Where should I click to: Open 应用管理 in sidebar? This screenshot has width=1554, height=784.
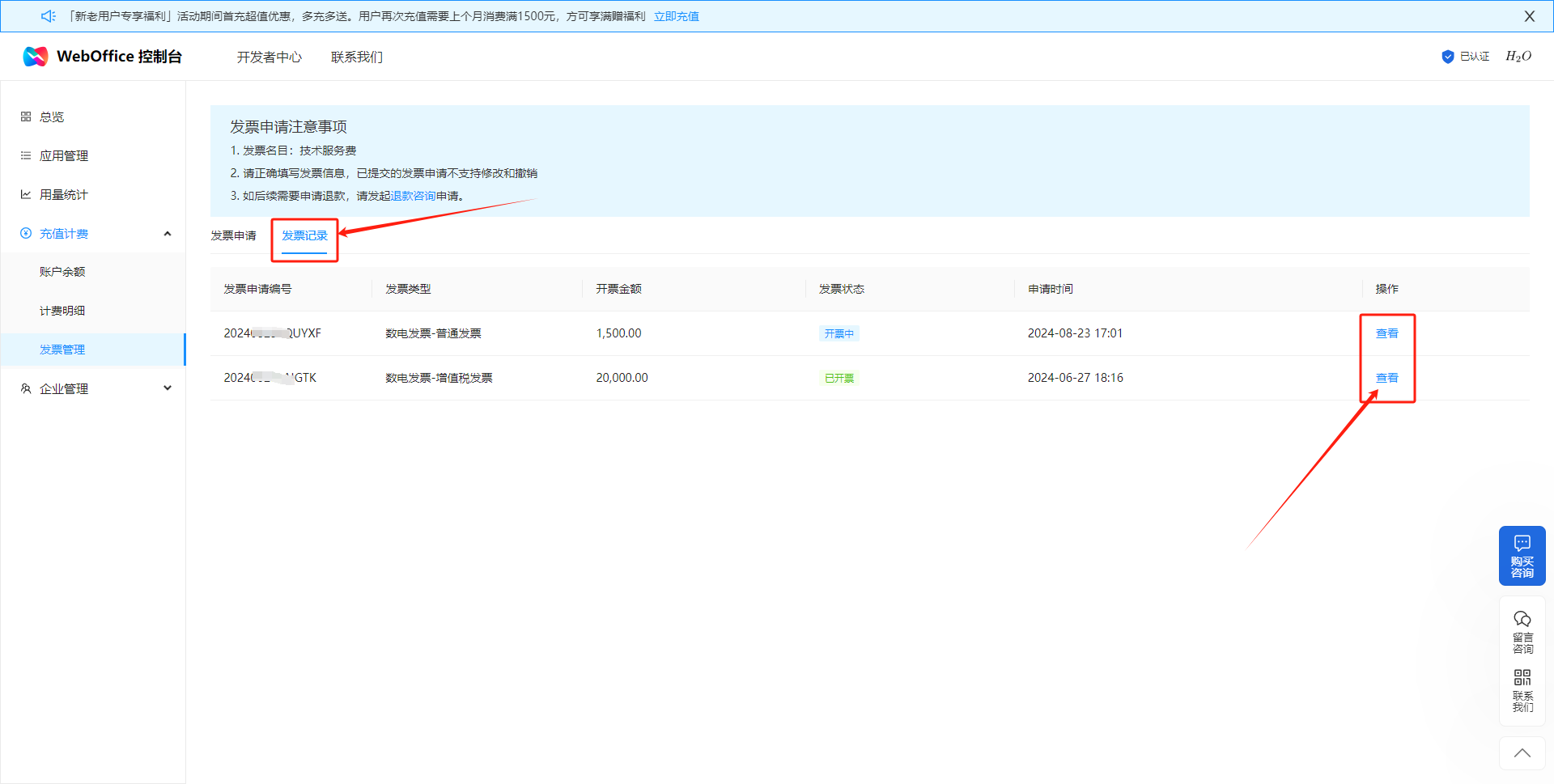pos(64,155)
